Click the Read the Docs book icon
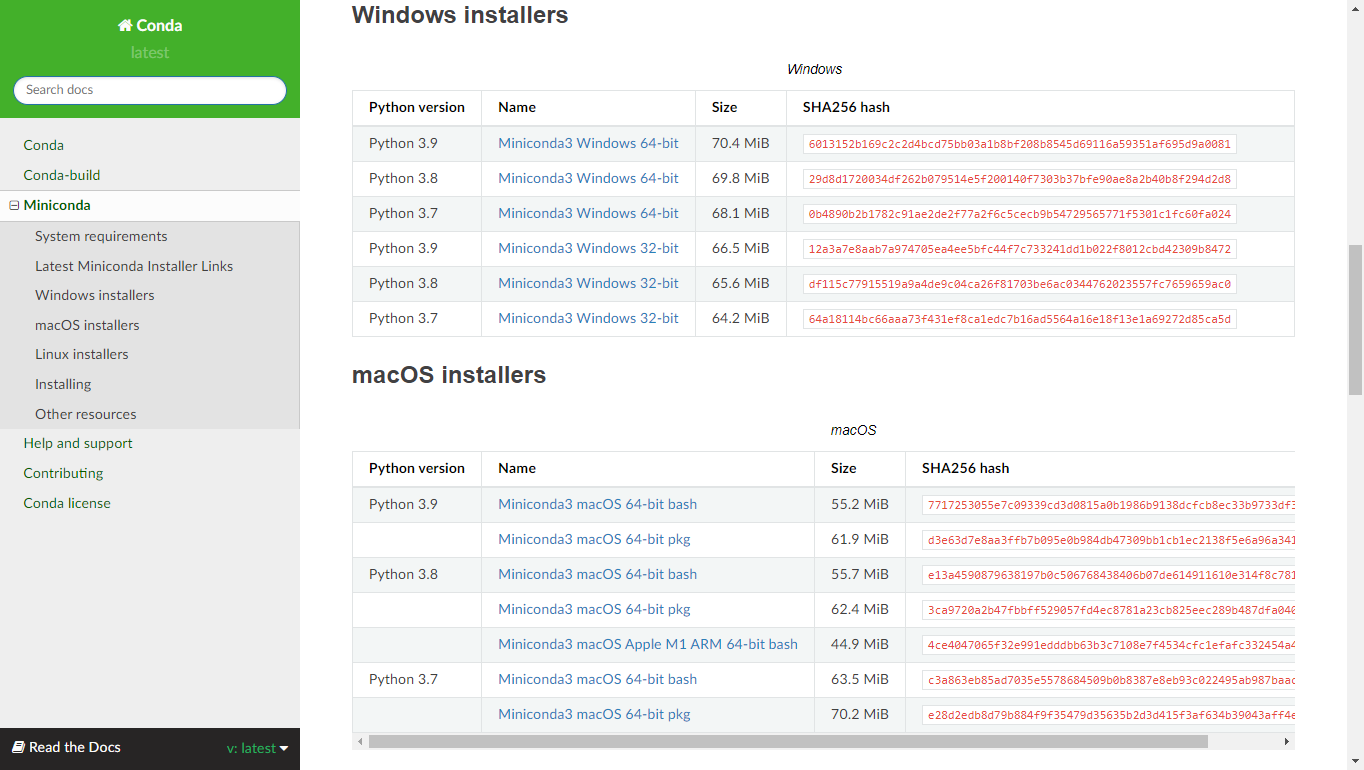1364x770 pixels. (x=18, y=747)
